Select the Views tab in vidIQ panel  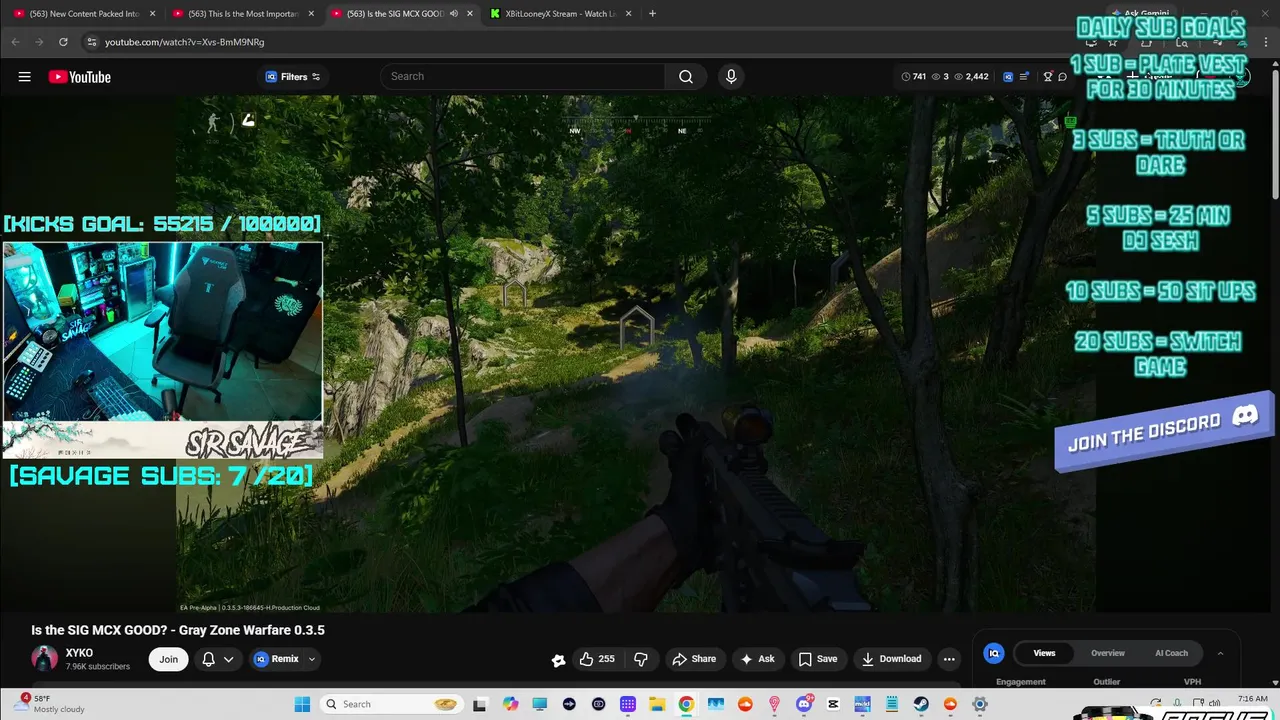(x=1044, y=653)
